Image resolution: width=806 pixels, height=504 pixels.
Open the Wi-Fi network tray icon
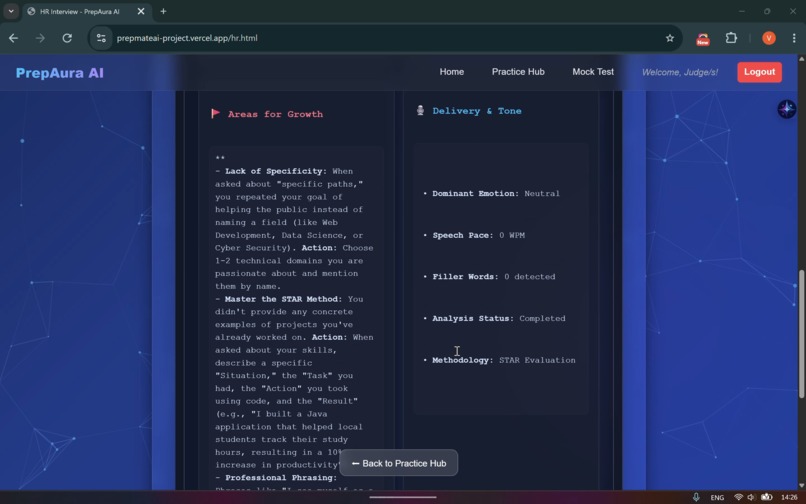[x=738, y=497]
